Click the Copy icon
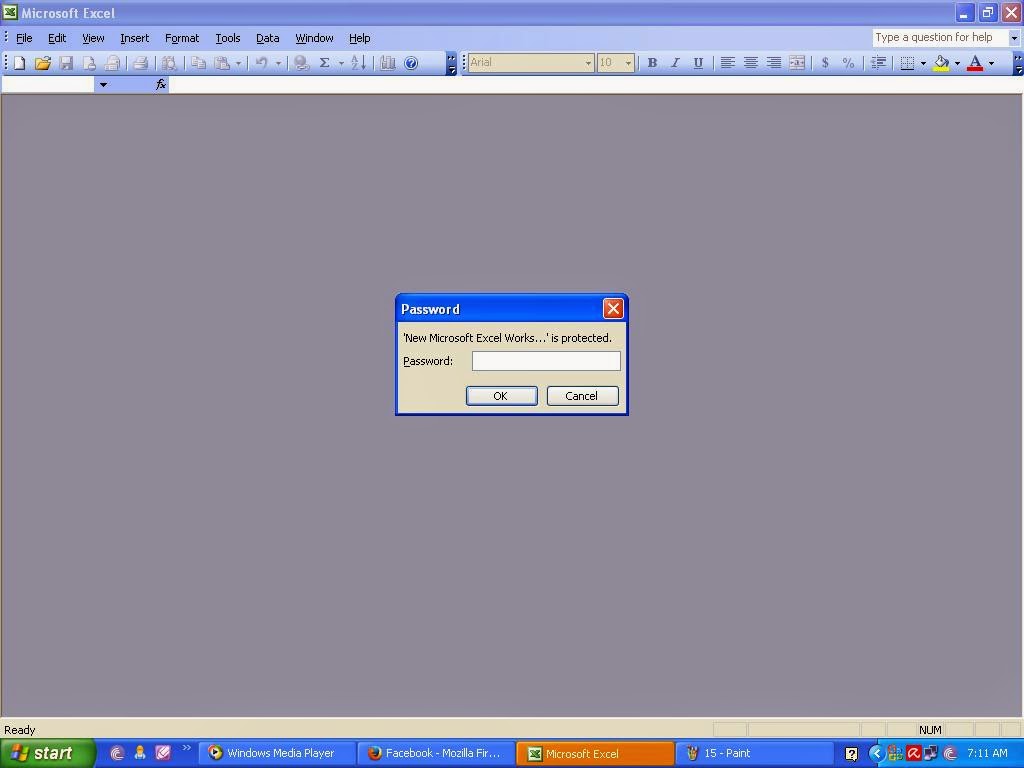Viewport: 1024px width, 768px height. point(199,63)
